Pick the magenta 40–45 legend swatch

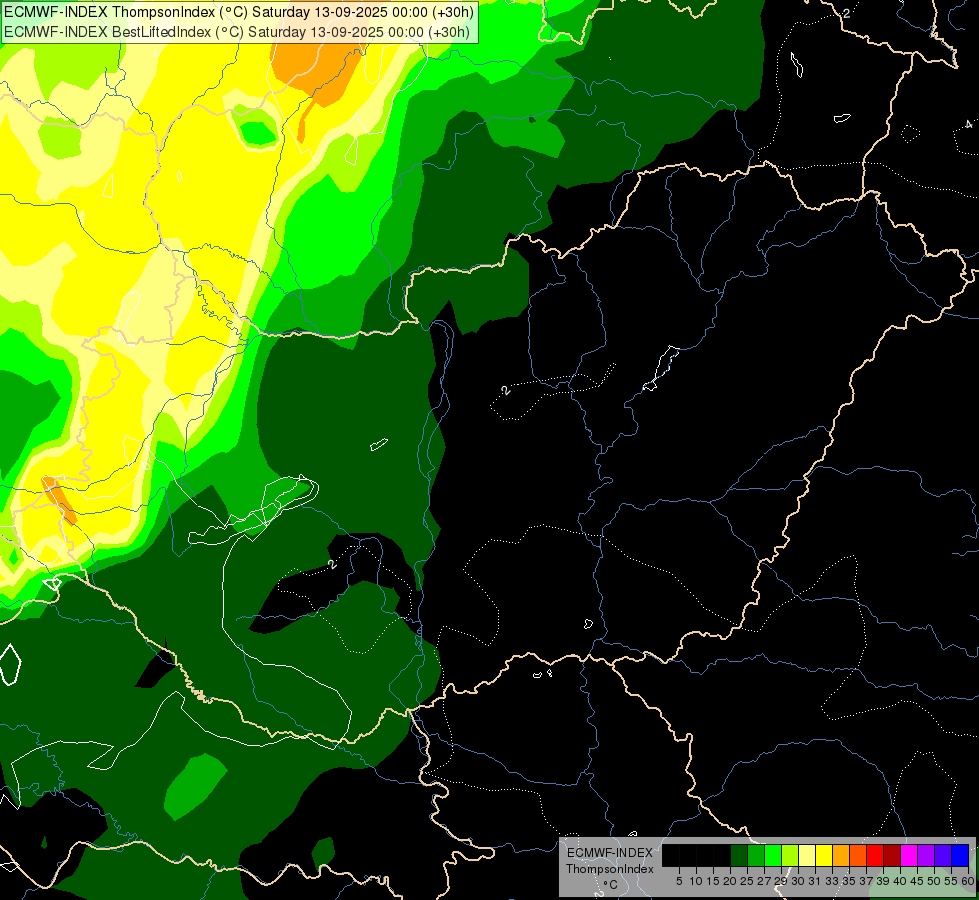(x=908, y=856)
